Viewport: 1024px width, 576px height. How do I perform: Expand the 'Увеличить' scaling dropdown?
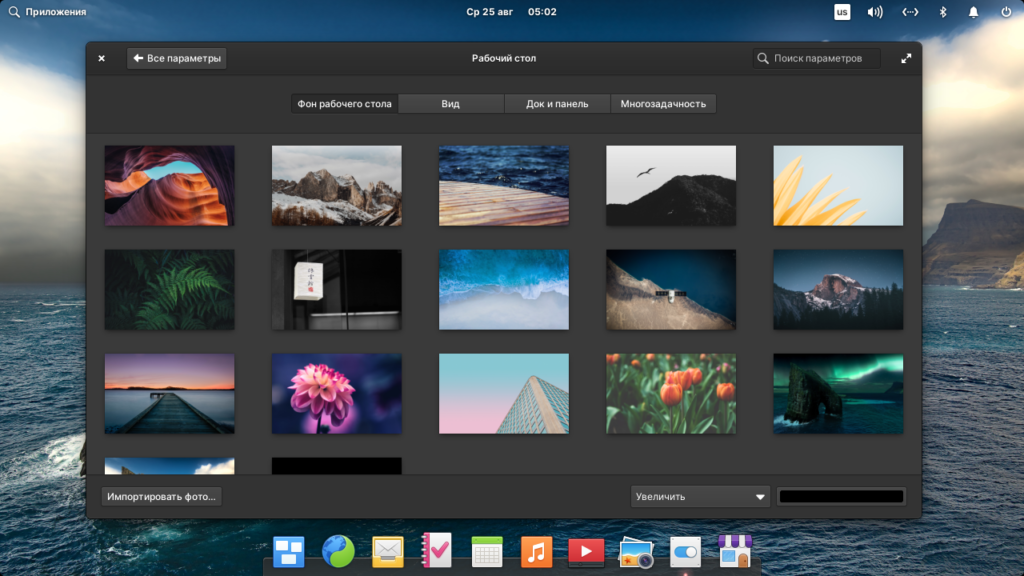700,496
